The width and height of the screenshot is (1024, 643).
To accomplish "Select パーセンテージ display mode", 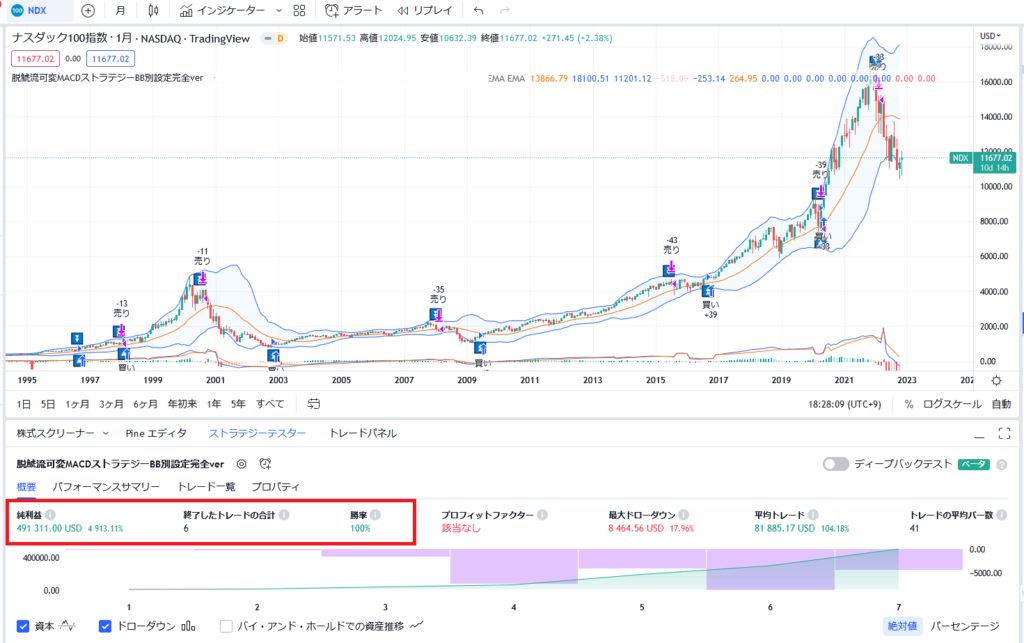I will point(965,626).
